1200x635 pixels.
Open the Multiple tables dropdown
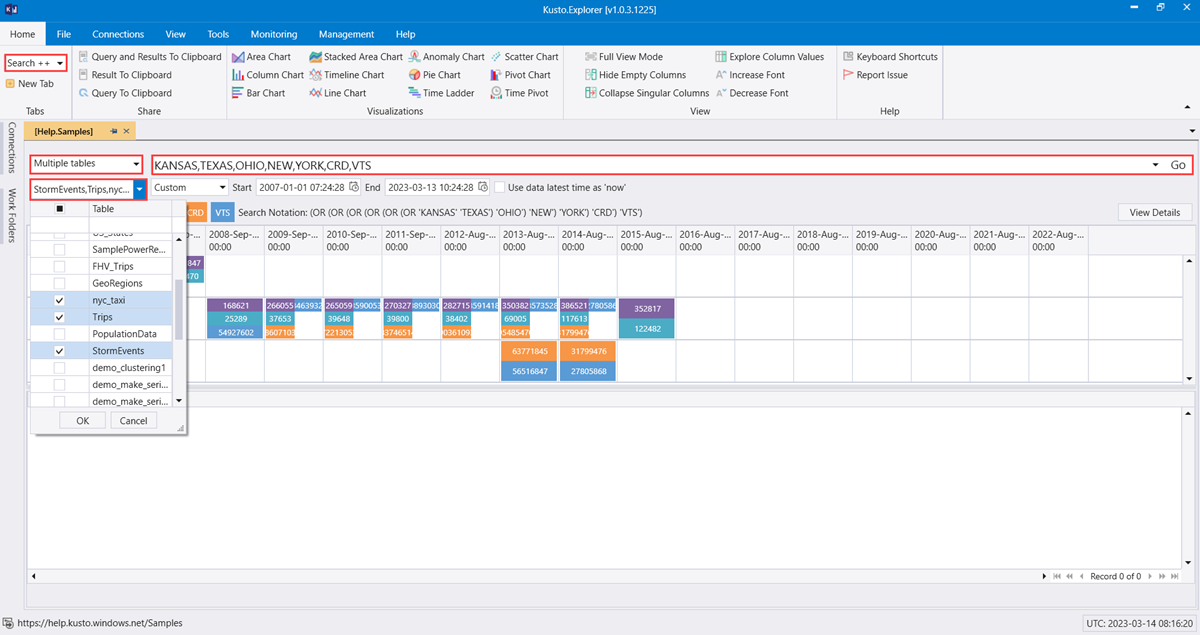tap(134, 162)
